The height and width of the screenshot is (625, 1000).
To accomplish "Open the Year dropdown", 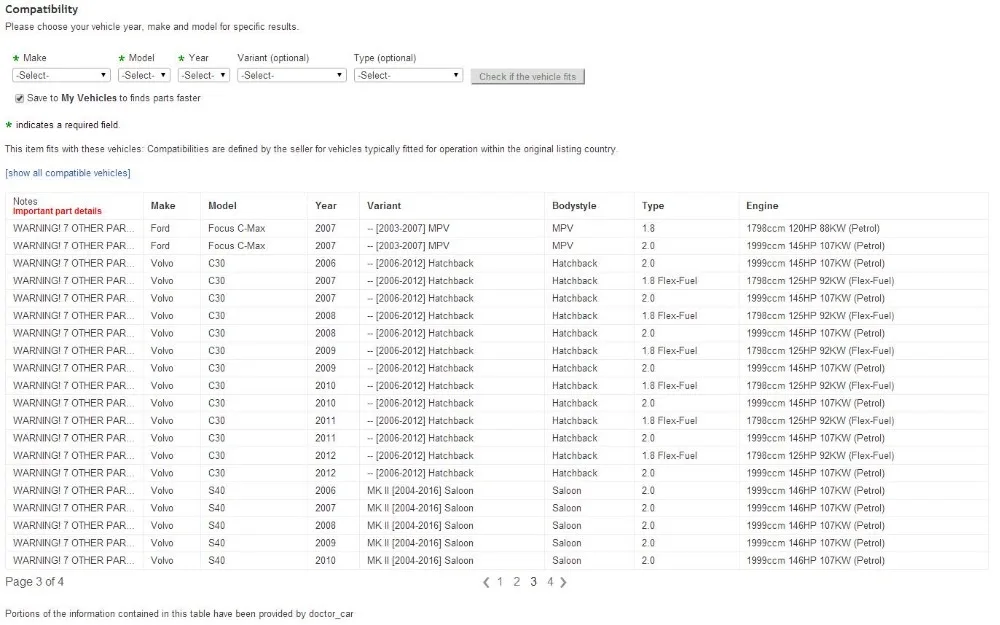I will point(203,75).
